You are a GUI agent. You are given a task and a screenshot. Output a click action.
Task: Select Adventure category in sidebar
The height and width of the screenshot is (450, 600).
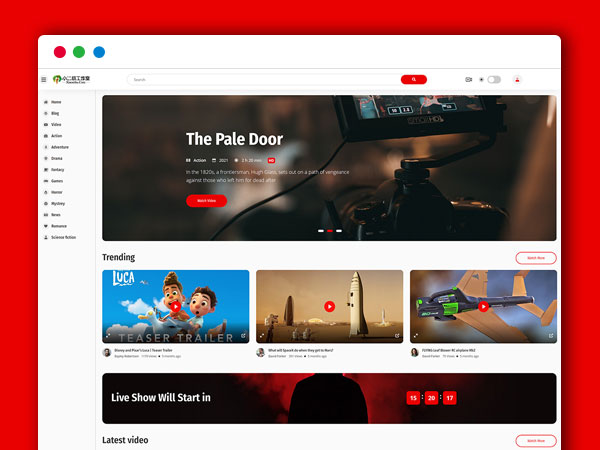pyautogui.click(x=60, y=147)
